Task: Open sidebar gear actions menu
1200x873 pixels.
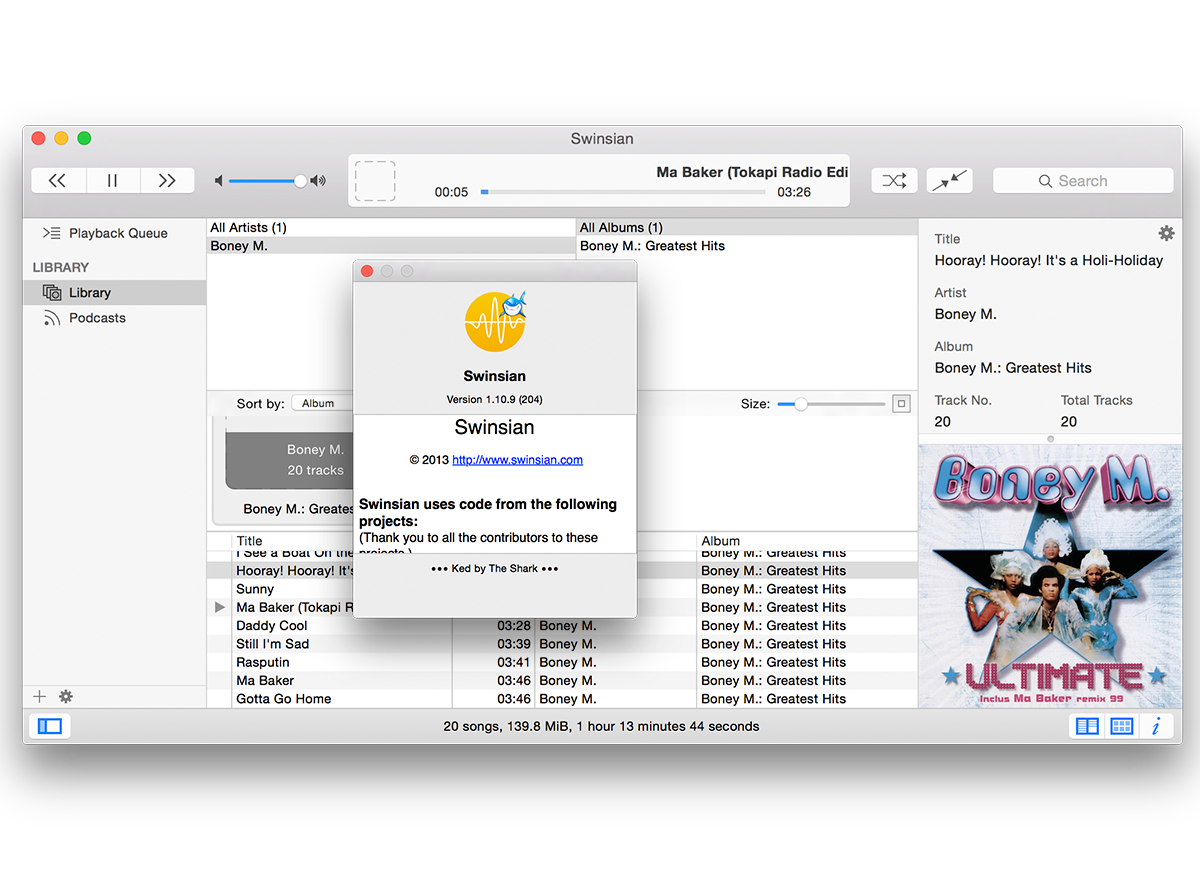Action: [66, 697]
